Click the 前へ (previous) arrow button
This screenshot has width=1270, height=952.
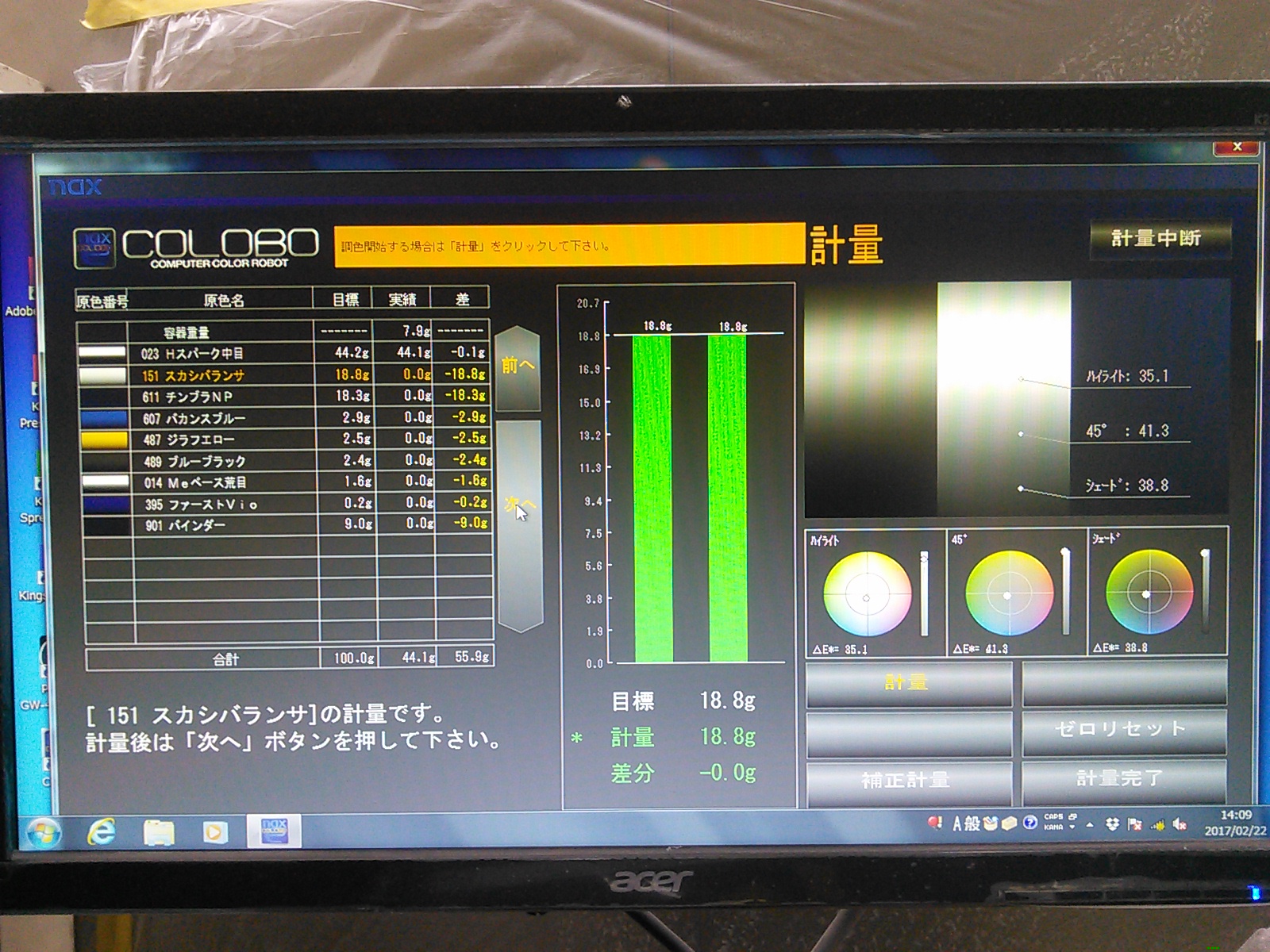tap(518, 367)
